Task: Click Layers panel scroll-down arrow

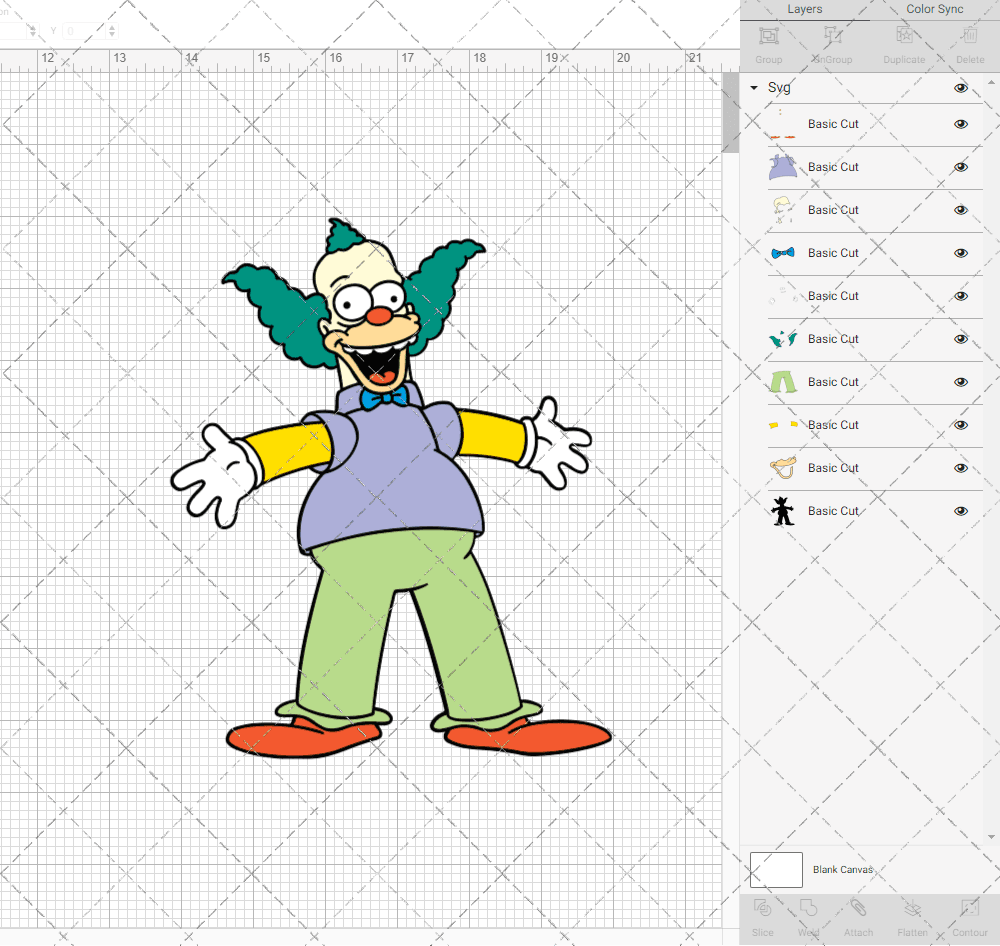Action: (x=991, y=837)
